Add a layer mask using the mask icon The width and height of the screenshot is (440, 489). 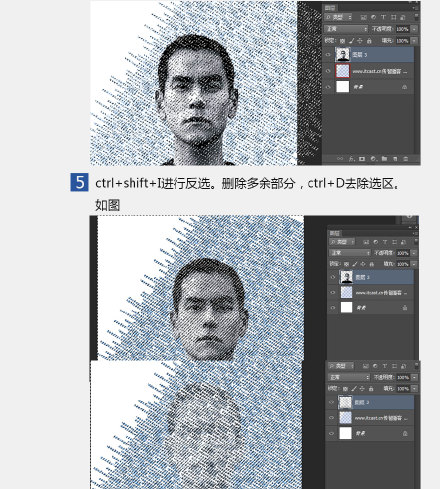362,159
